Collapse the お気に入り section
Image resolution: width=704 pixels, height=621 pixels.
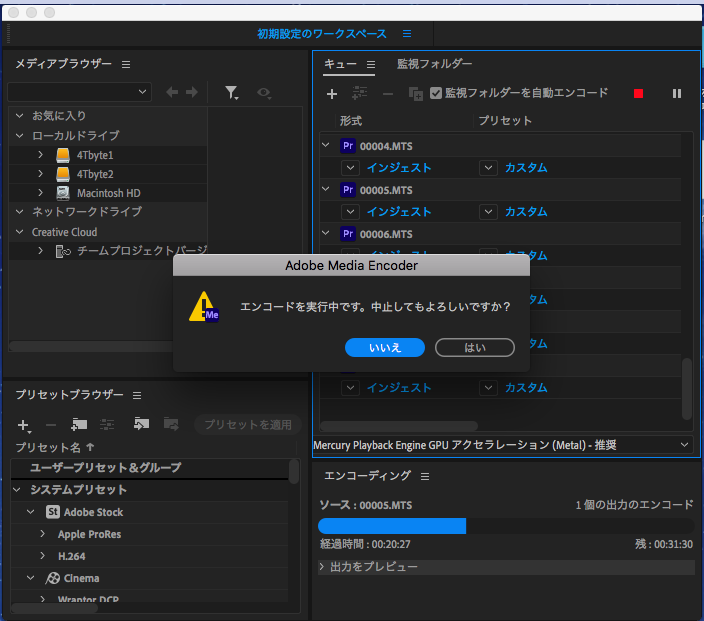click(x=19, y=116)
